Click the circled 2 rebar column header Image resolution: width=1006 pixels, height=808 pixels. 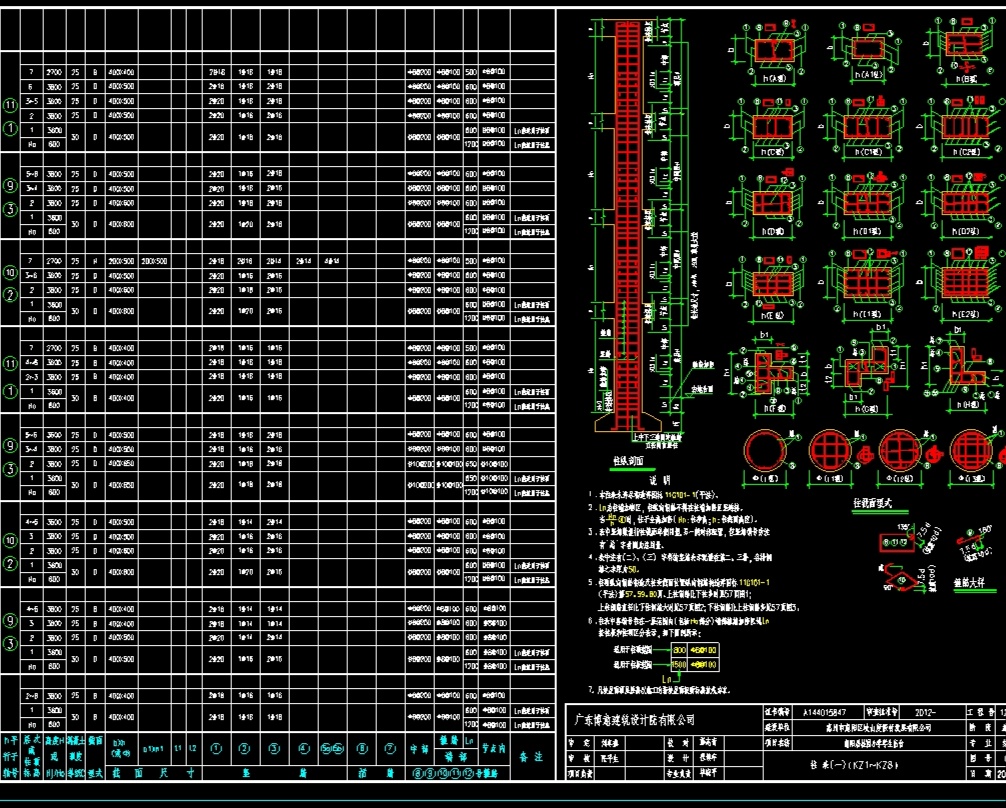coord(244,748)
